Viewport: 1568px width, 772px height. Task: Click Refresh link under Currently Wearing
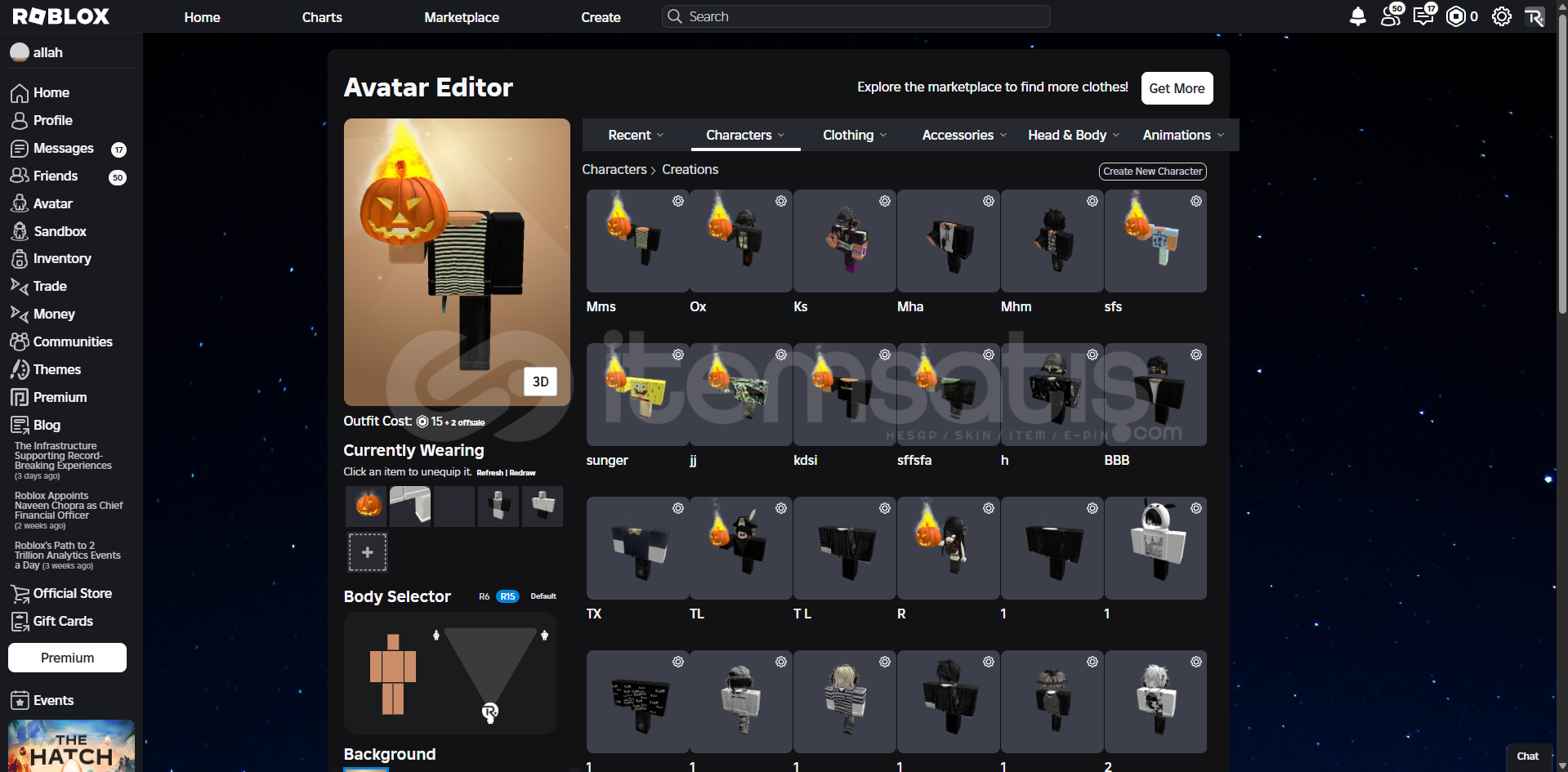point(489,473)
